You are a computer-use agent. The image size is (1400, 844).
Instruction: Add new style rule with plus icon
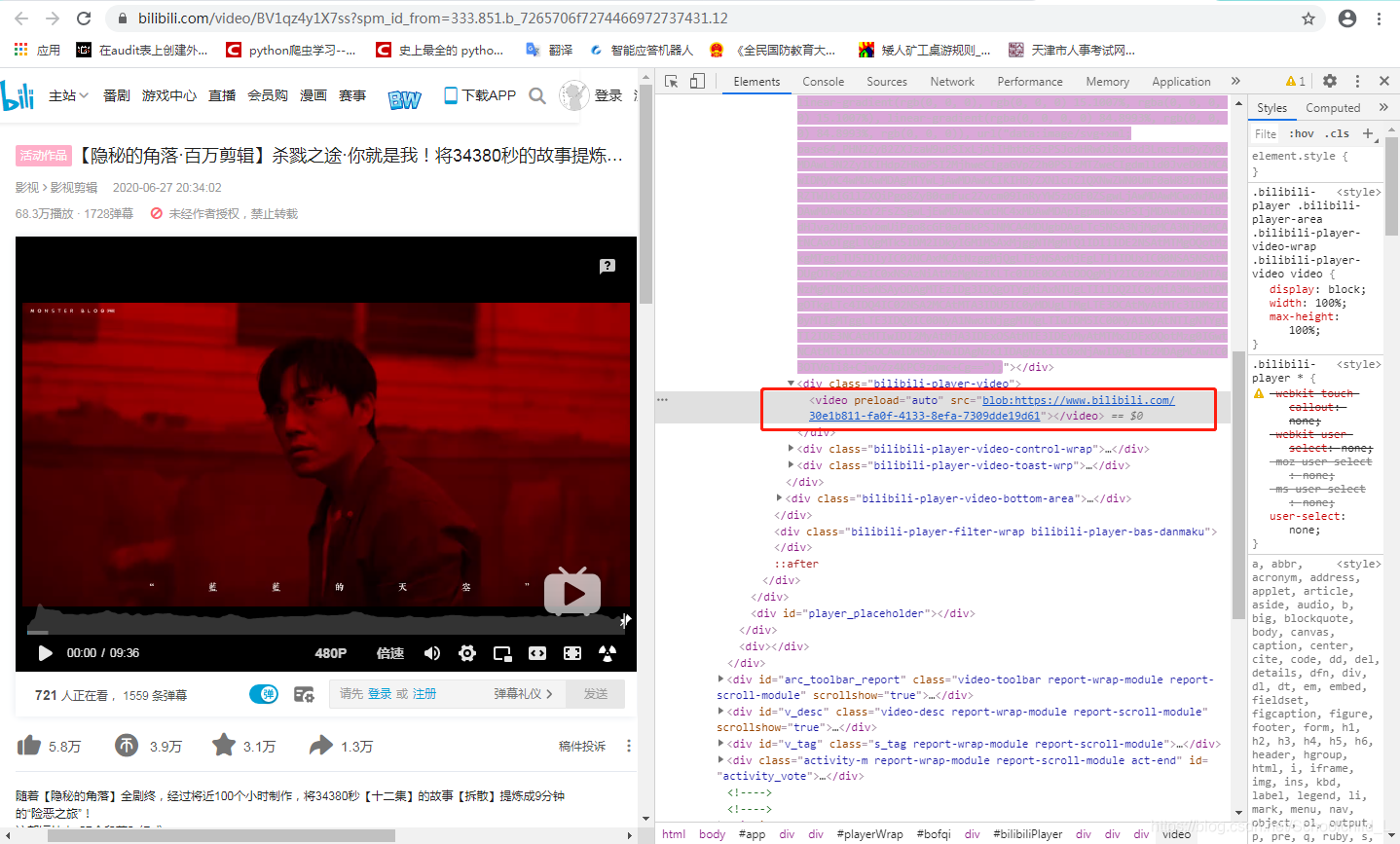click(x=1368, y=133)
